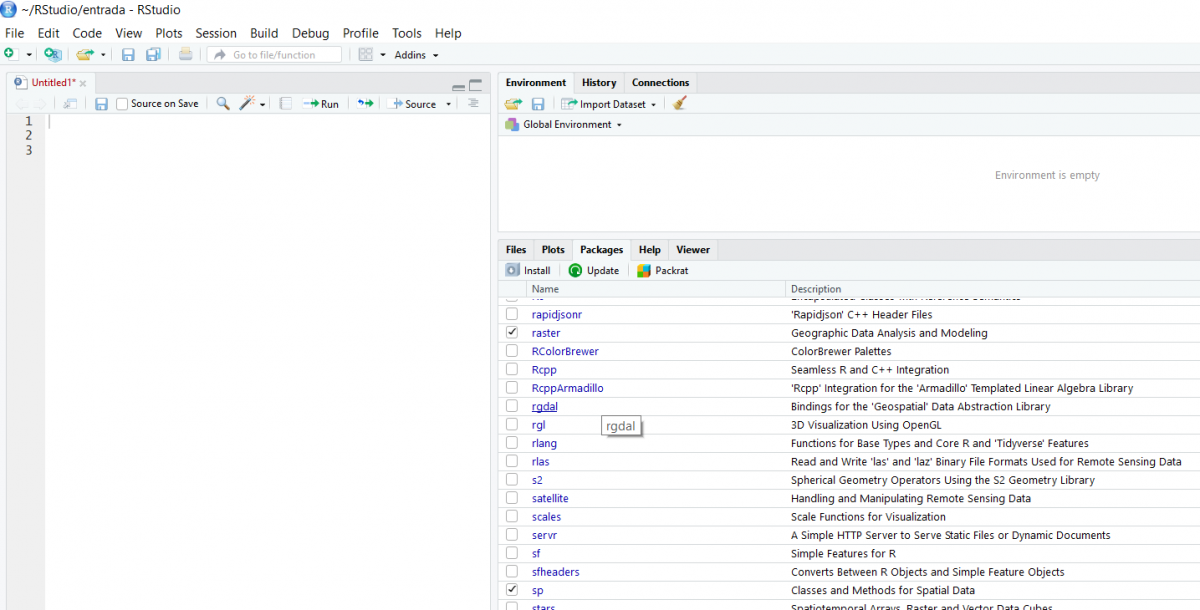1200x610 pixels.
Task: Click the print current file icon
Action: coord(185,54)
